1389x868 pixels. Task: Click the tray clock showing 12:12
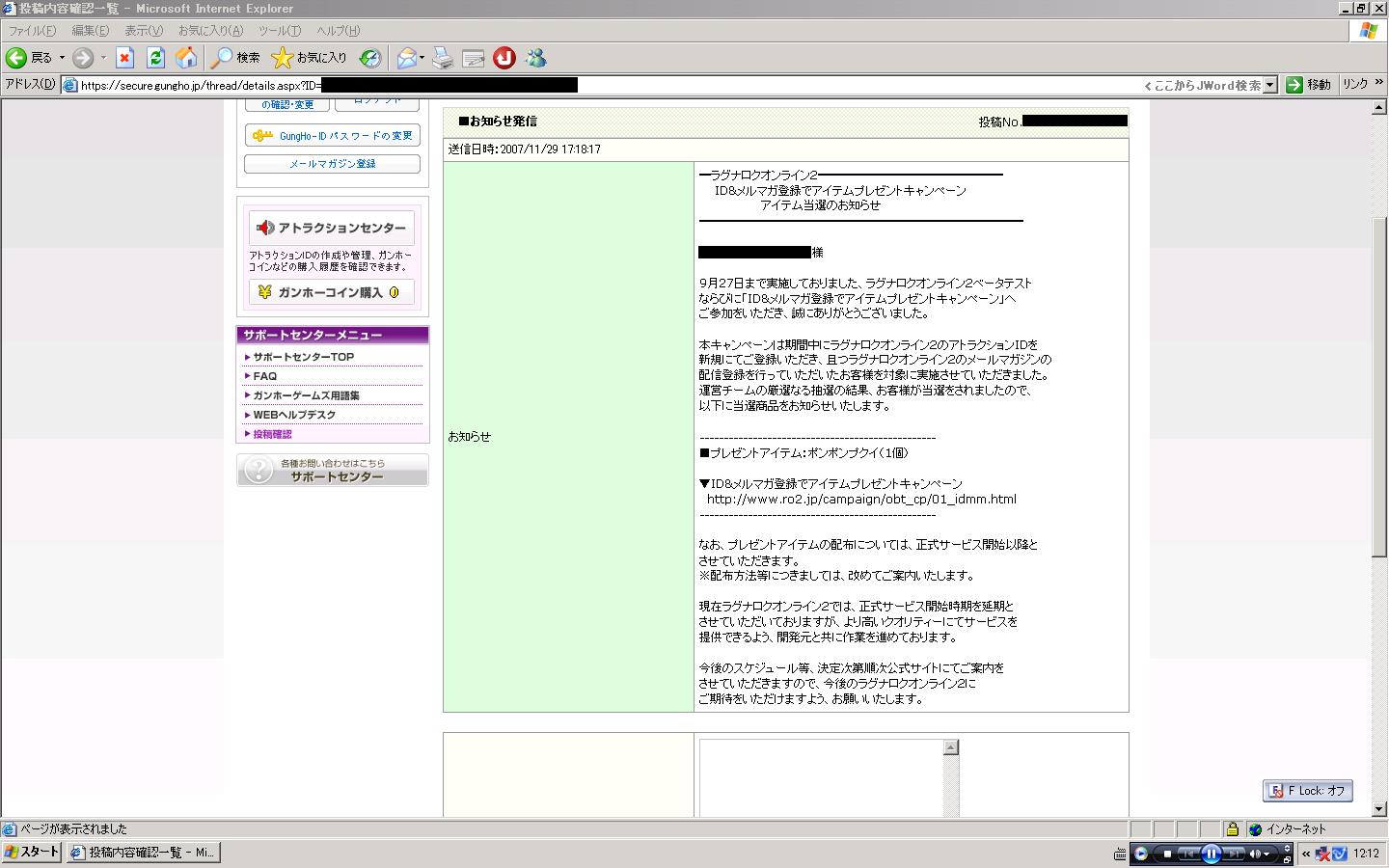point(1366,854)
